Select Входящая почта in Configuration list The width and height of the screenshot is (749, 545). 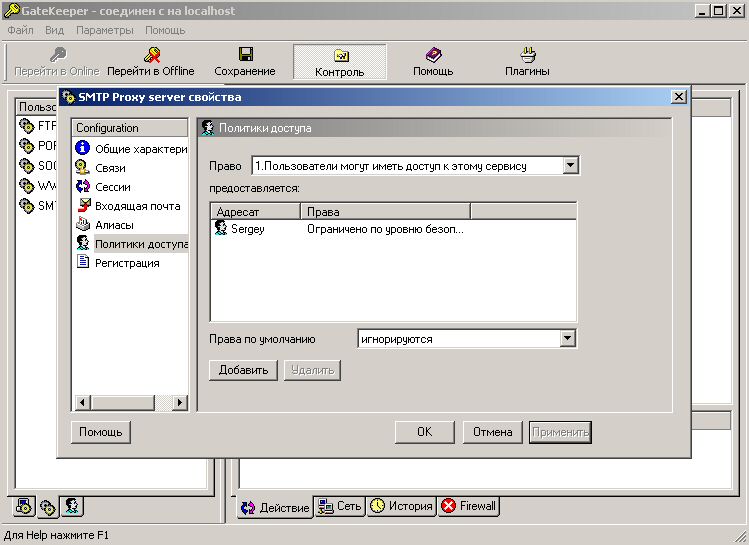click(138, 206)
